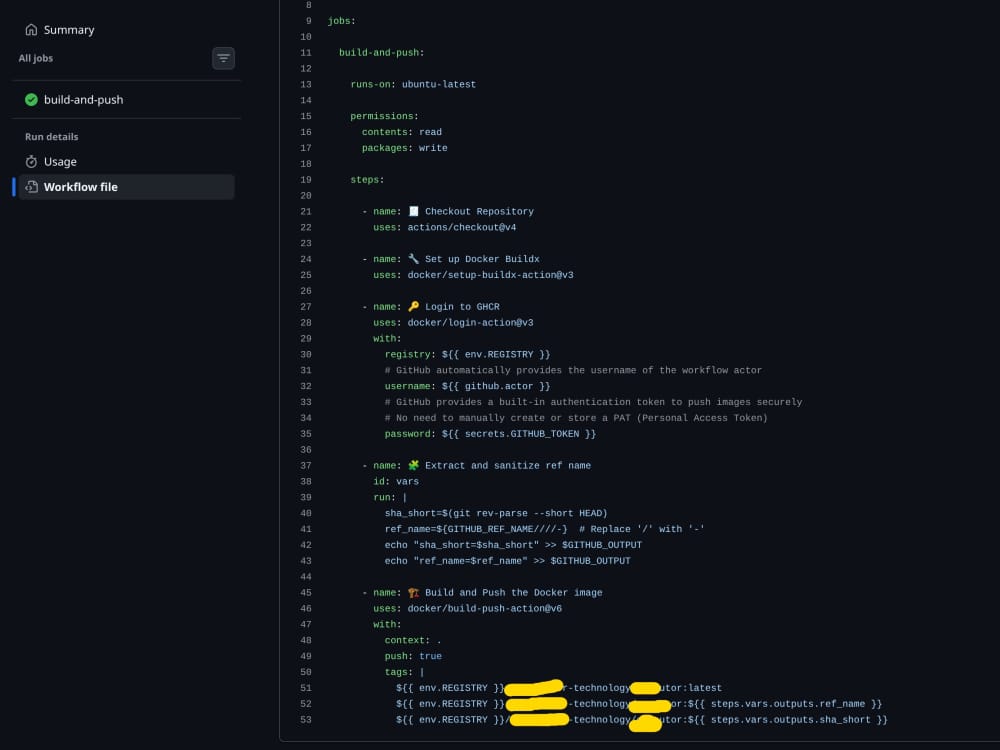Click 'docker/login-action@v3' text

[470, 323]
